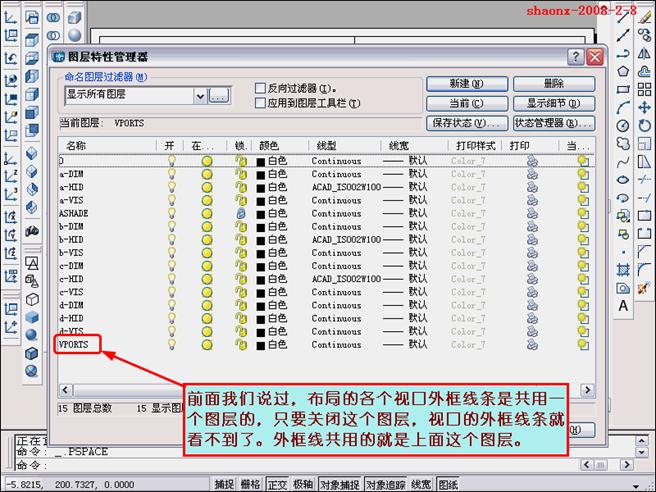The height and width of the screenshot is (492, 656).
Task: Turn off the VPORTS layer light bulb
Action: (172, 344)
